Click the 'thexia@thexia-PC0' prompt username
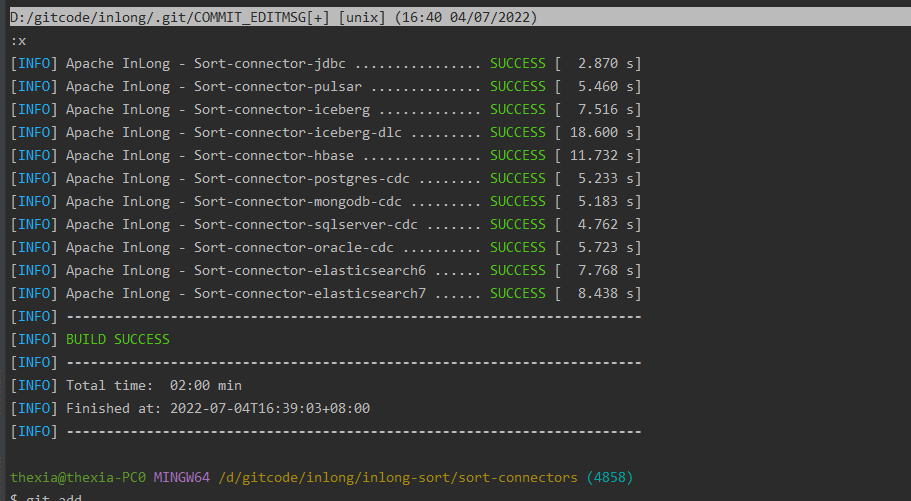 (78, 478)
